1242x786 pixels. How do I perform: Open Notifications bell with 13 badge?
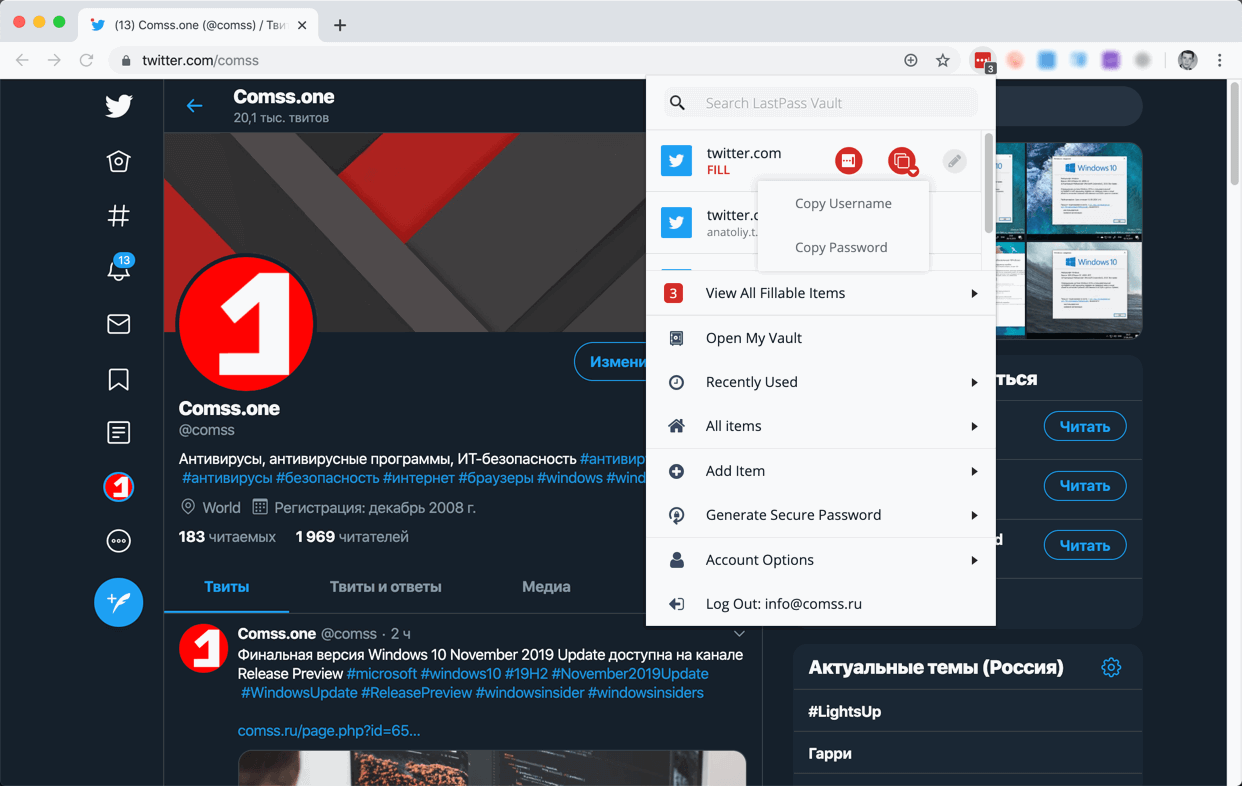click(119, 268)
